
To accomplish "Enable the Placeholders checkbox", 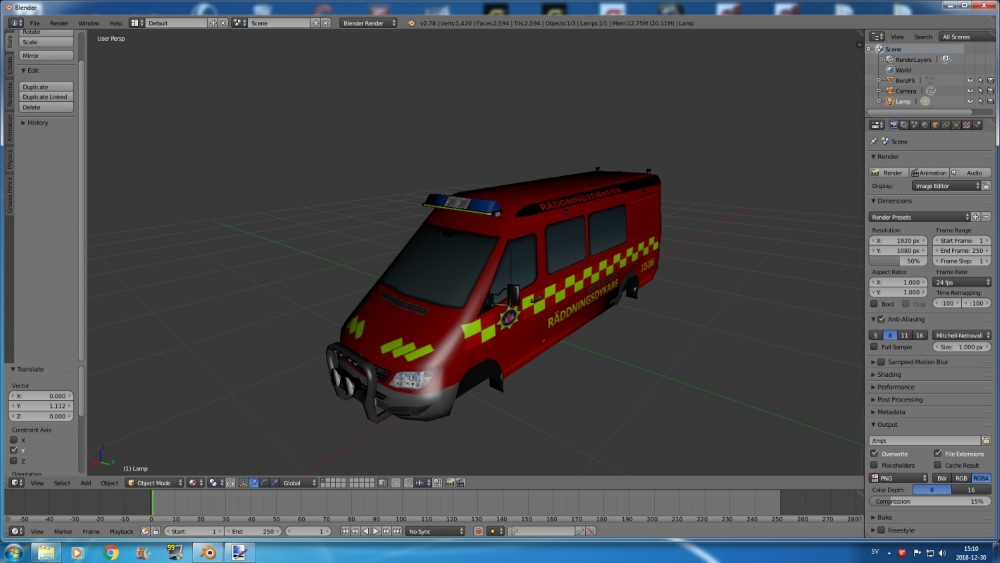I will [874, 465].
